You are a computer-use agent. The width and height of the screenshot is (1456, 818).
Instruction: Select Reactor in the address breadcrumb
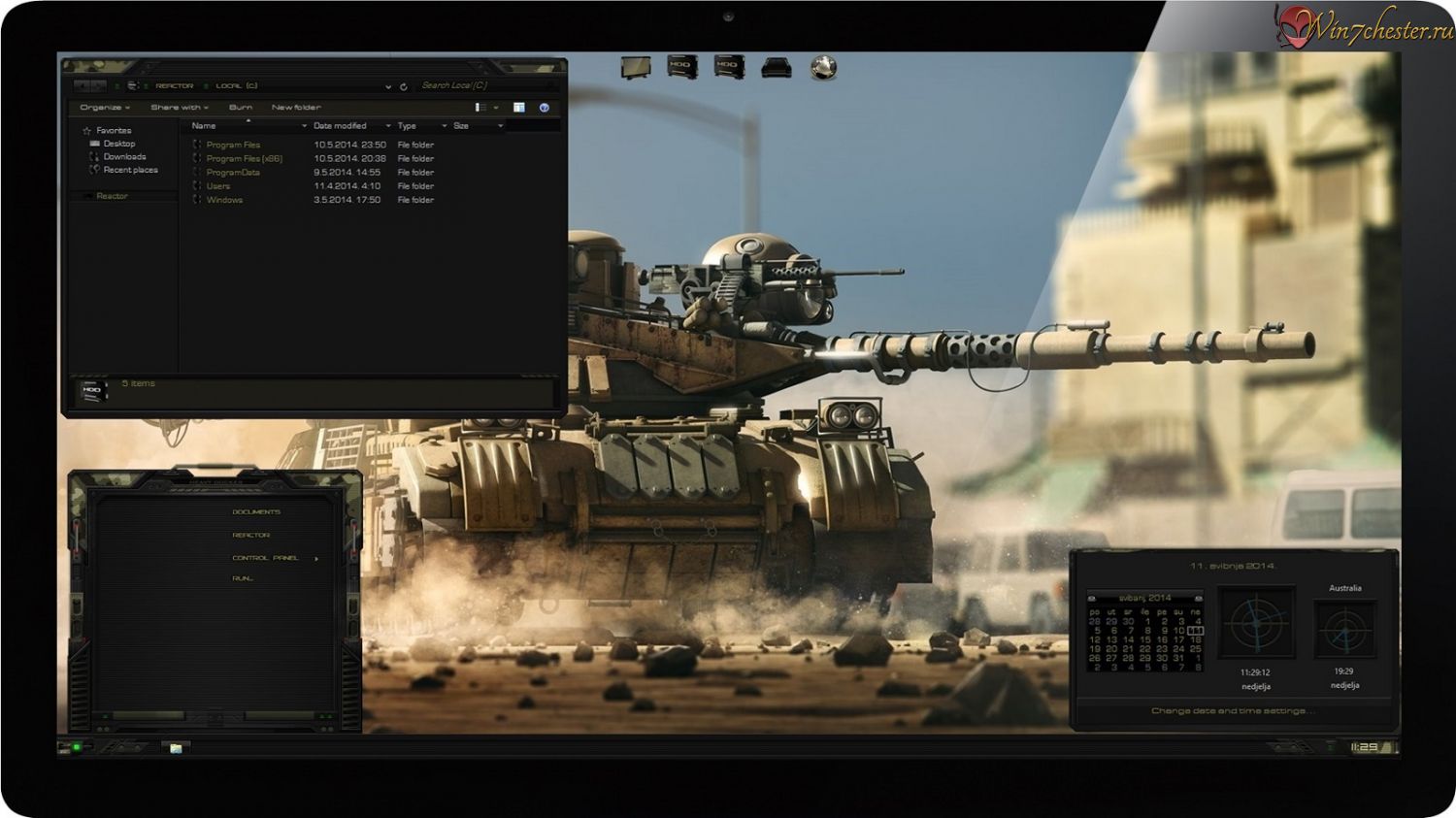pos(175,86)
